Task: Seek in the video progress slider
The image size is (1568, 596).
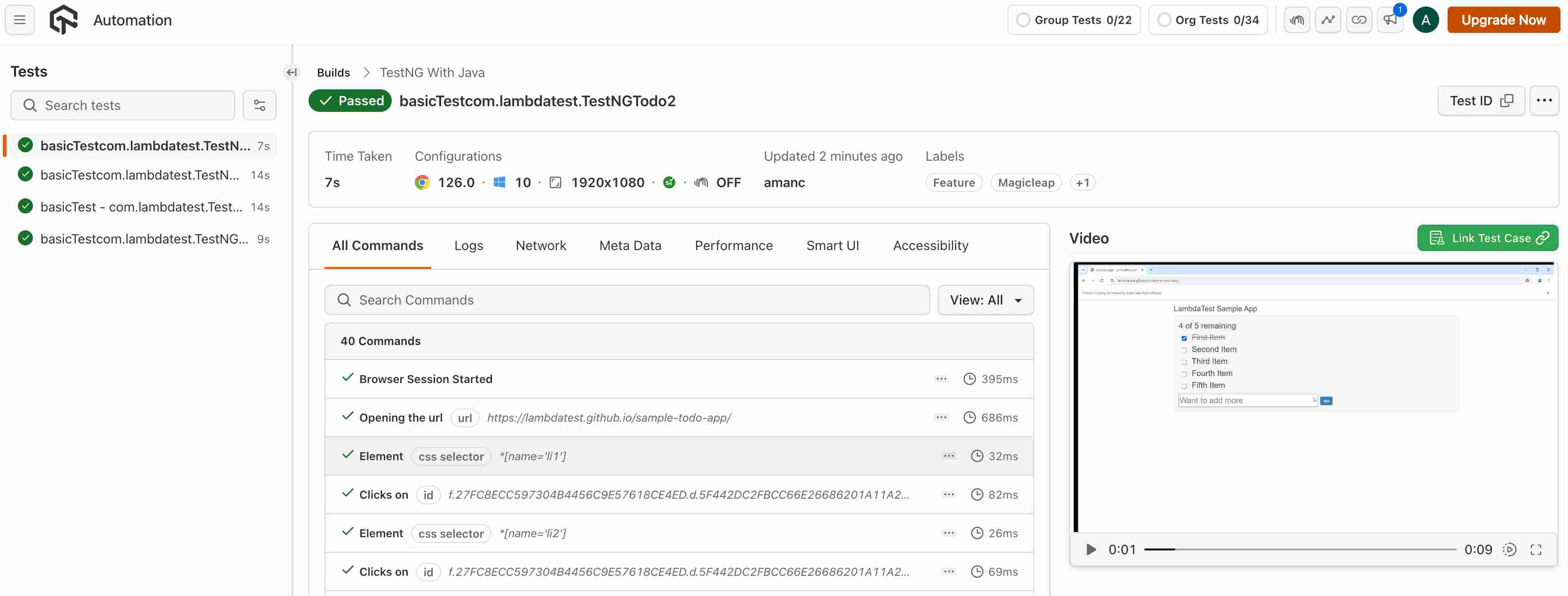Action: pyautogui.click(x=1300, y=549)
